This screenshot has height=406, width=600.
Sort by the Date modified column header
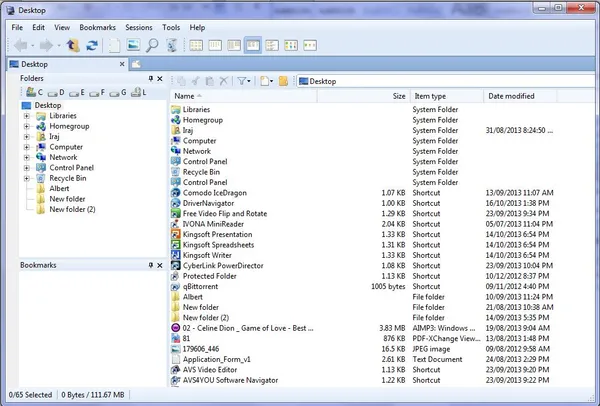click(520, 96)
